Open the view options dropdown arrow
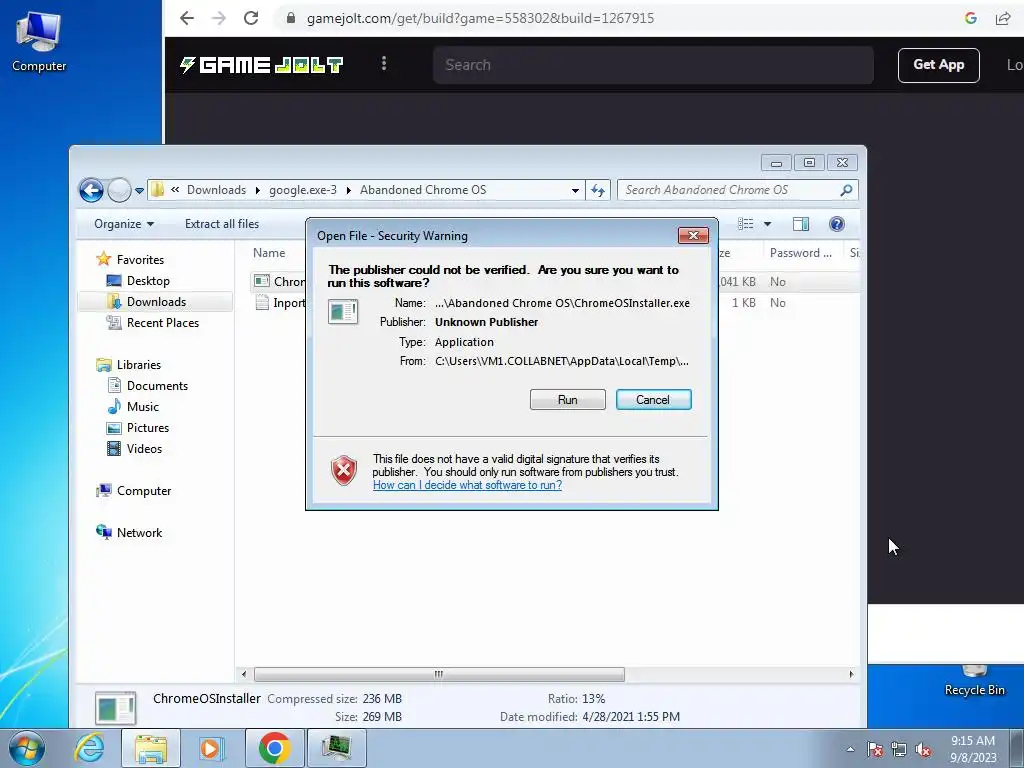Image resolution: width=1024 pixels, height=768 pixels. click(767, 224)
